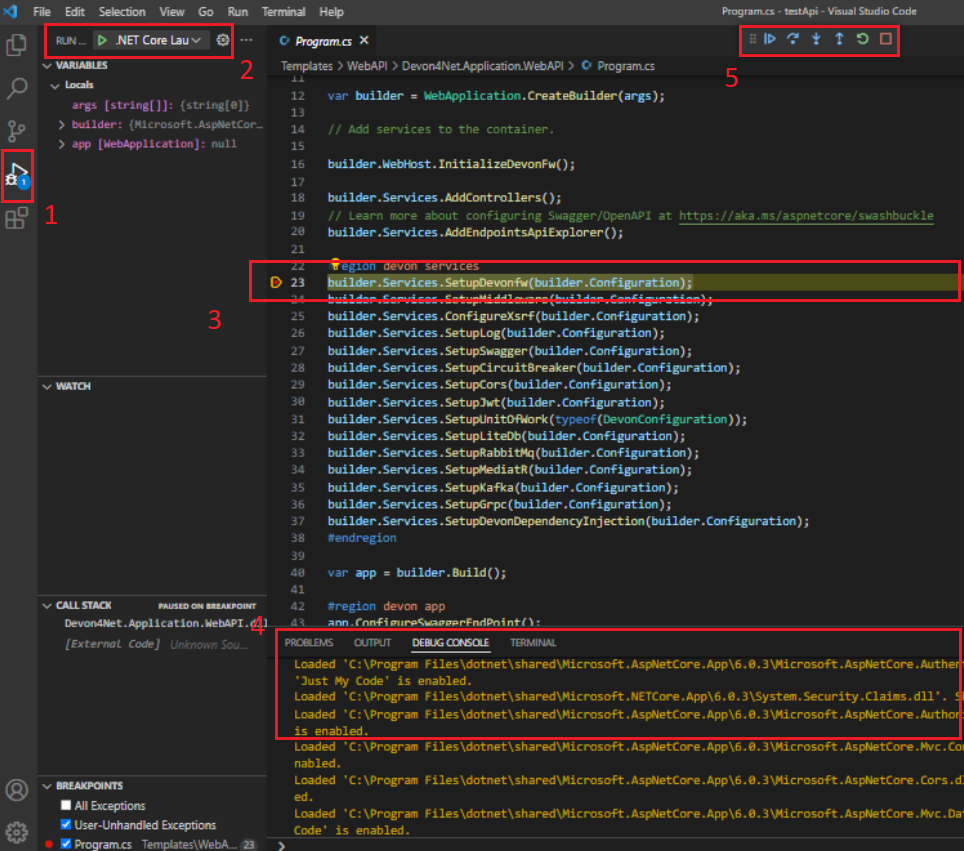
Task: Click Continue in debug toolbar
Action: [770, 39]
